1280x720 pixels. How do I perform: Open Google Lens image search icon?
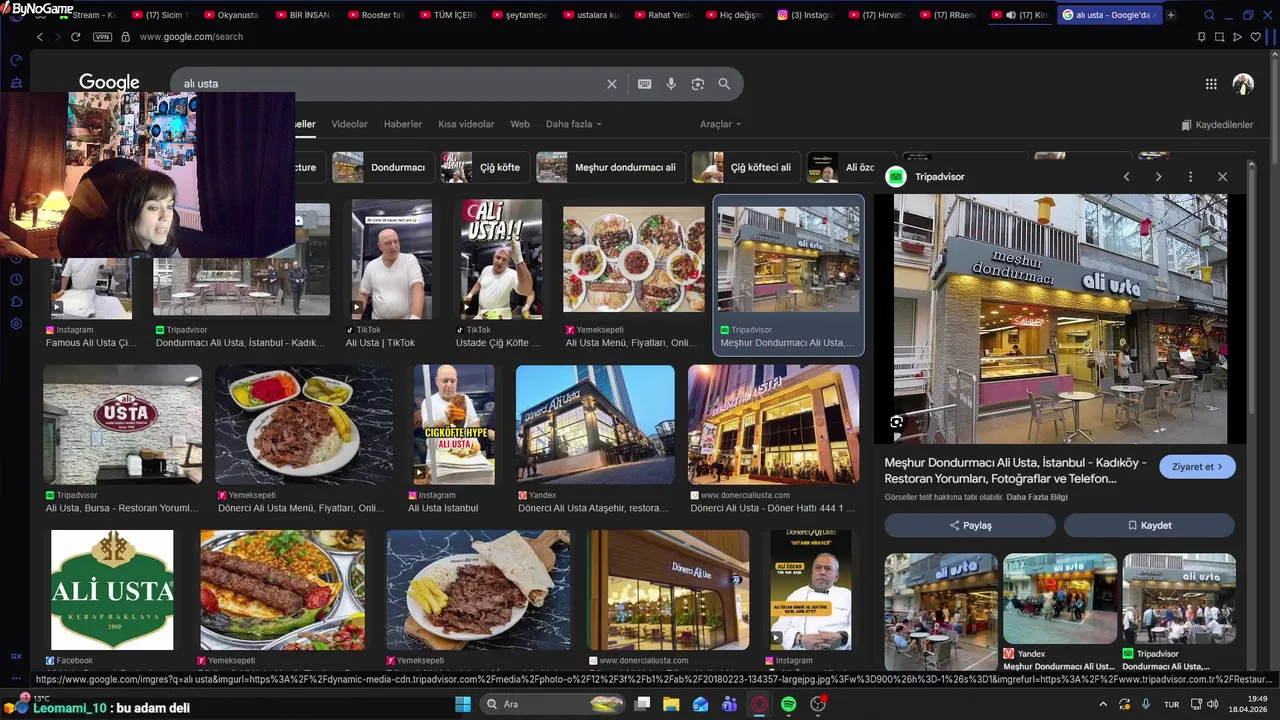(698, 84)
